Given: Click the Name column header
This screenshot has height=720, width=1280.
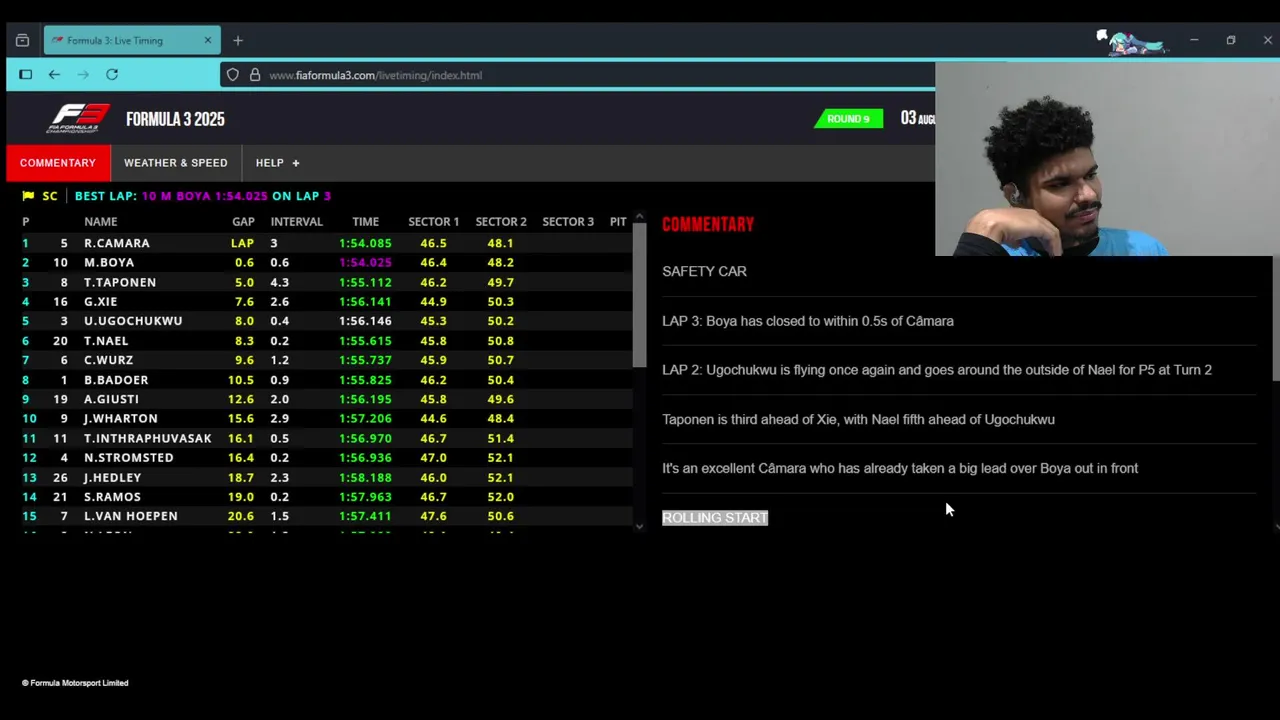Looking at the screenshot, I should click(x=101, y=222).
